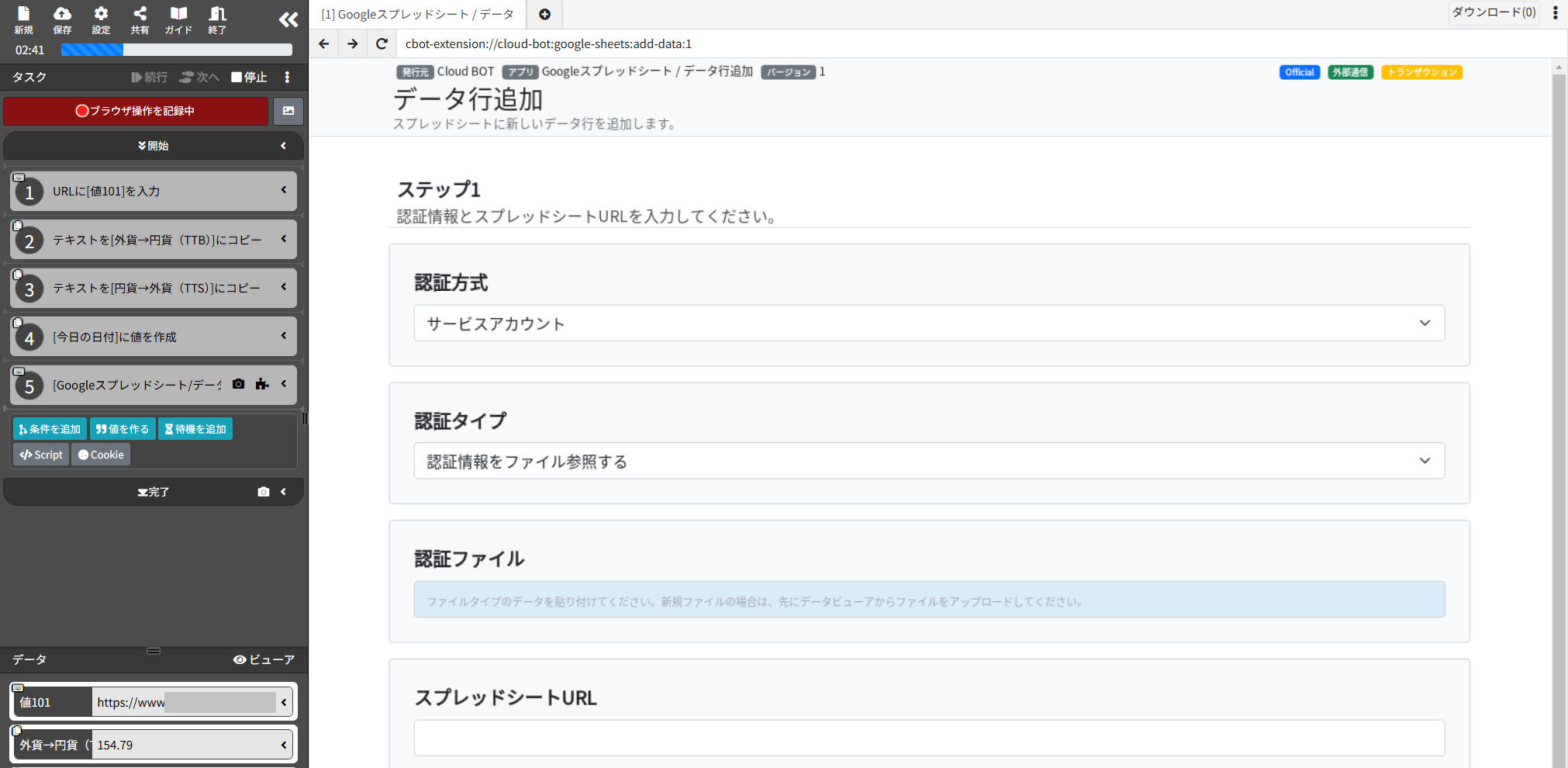Click the スプレッドシートURL input field
Viewport: 1568px width, 768px height.
coord(928,738)
